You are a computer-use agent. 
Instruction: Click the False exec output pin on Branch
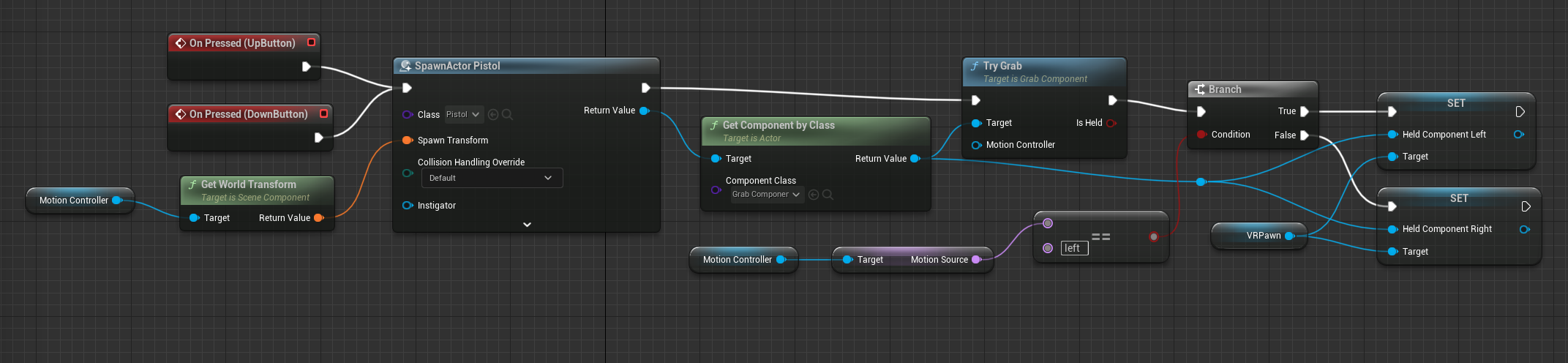click(x=1305, y=135)
